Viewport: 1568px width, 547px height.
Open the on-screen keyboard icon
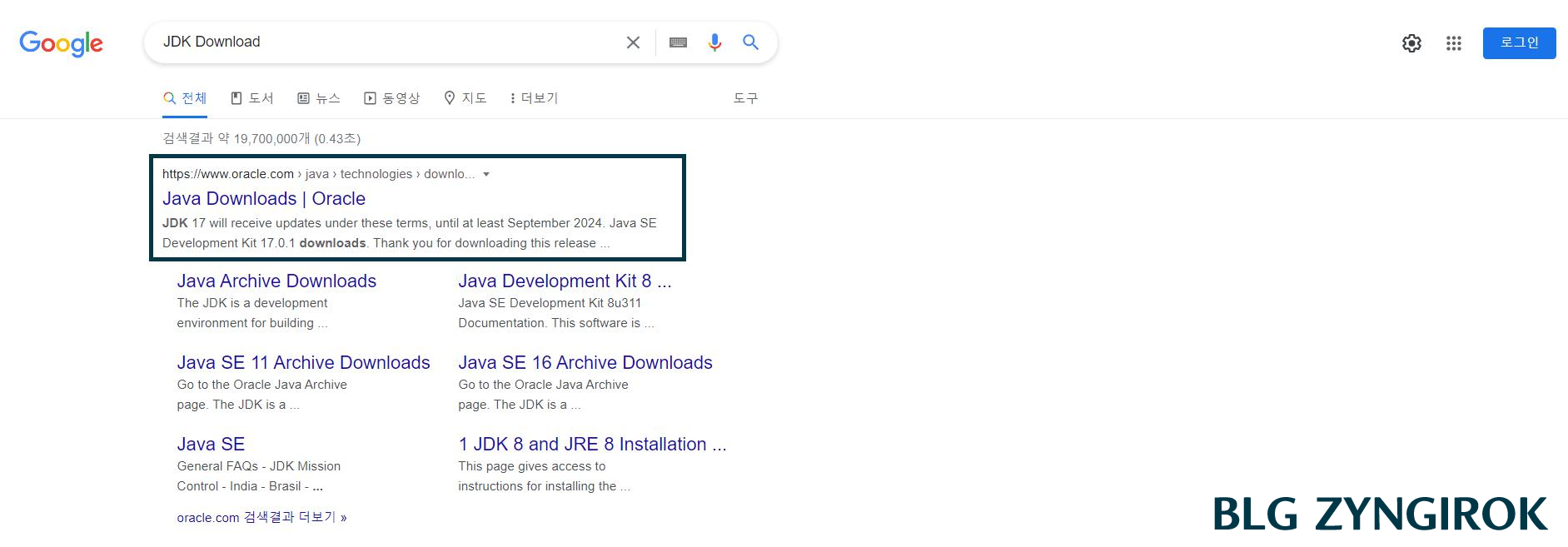click(x=678, y=42)
